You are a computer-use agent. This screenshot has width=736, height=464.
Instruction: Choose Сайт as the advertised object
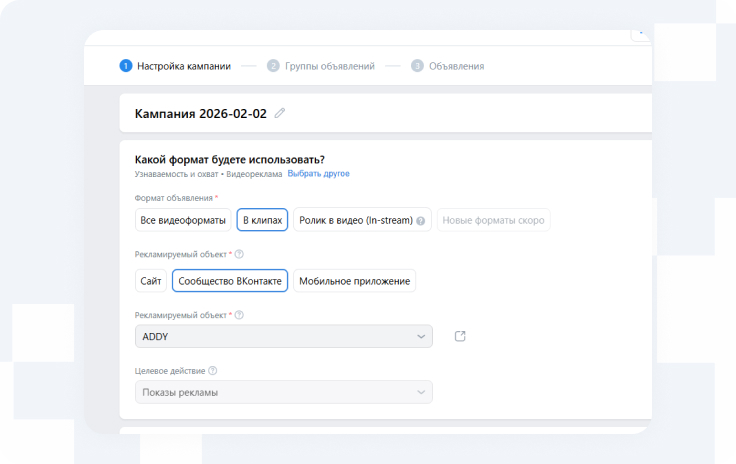click(x=151, y=281)
